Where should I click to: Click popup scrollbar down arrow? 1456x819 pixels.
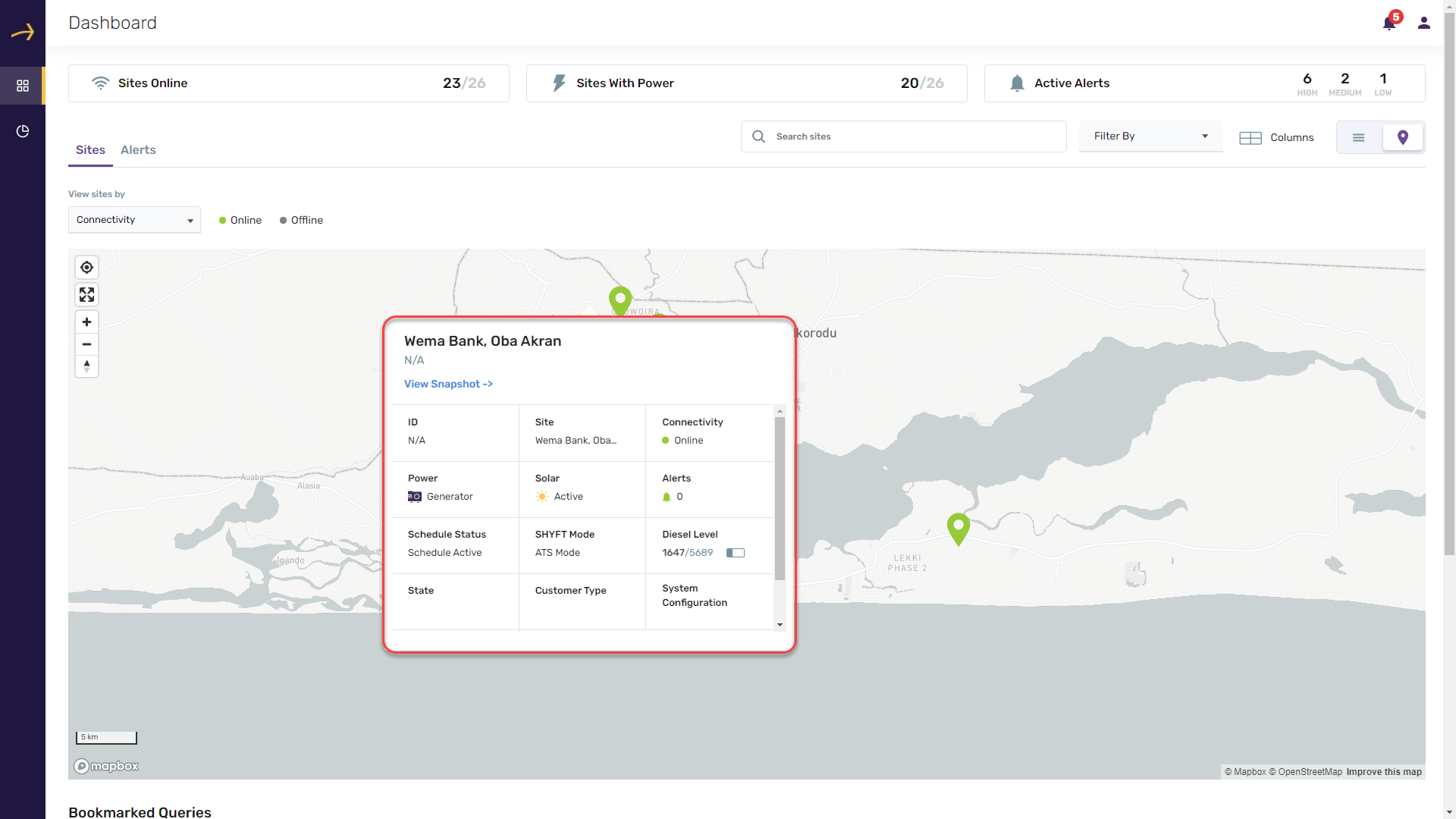click(x=780, y=625)
